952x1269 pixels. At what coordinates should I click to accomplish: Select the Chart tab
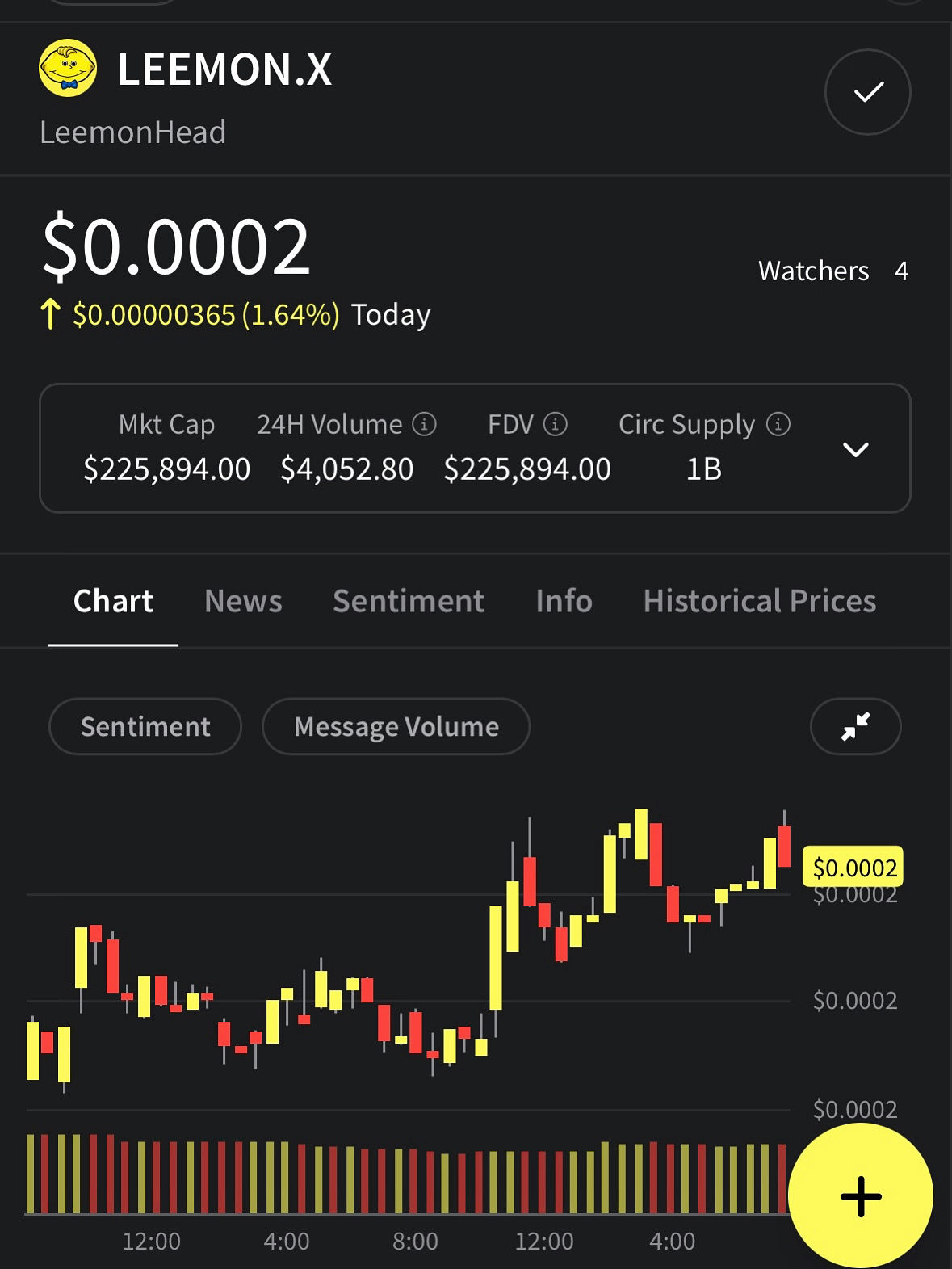[x=113, y=601]
